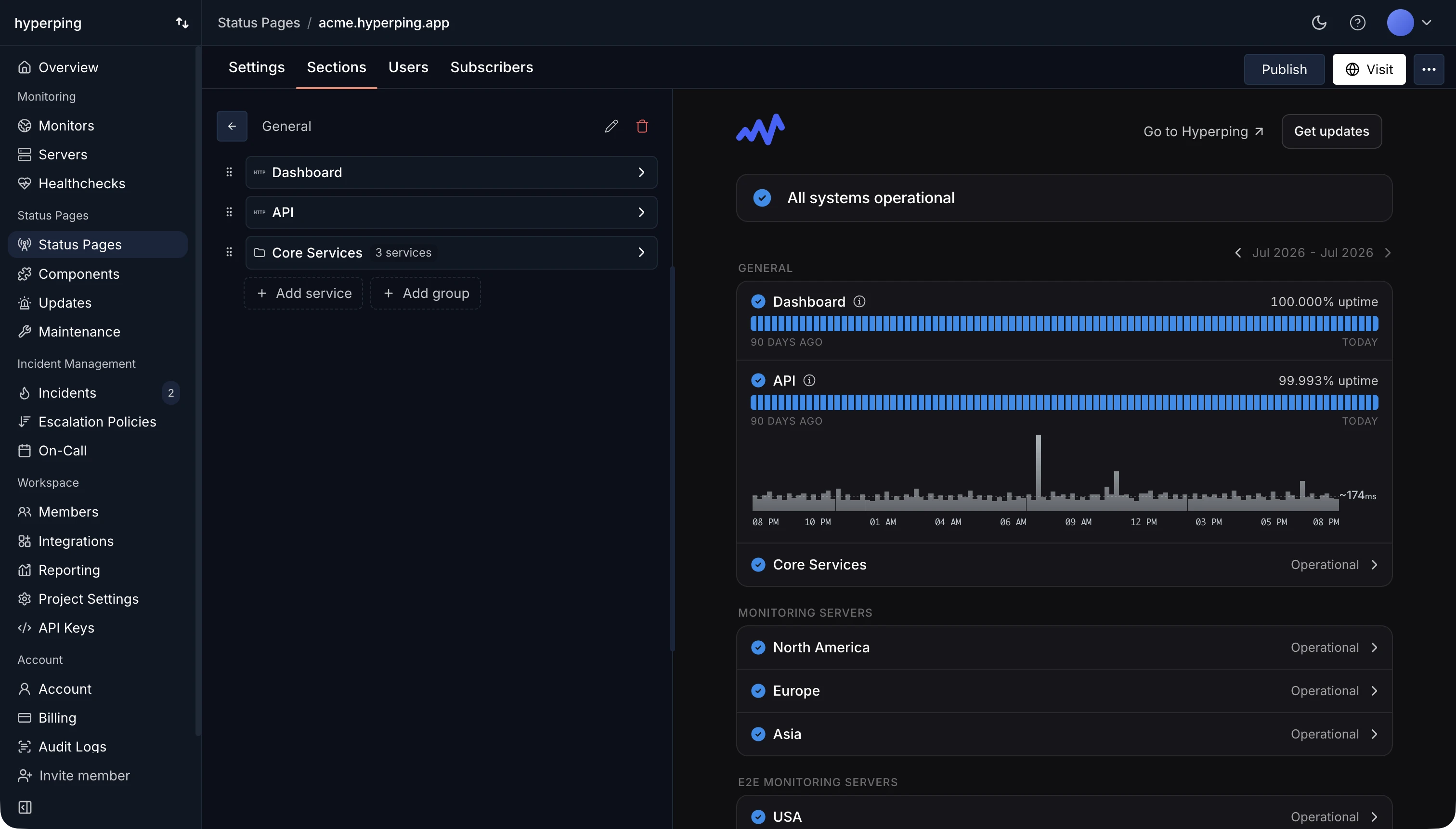This screenshot has height=829, width=1456.
Task: Grab the drag handle for API
Action: [x=229, y=212]
